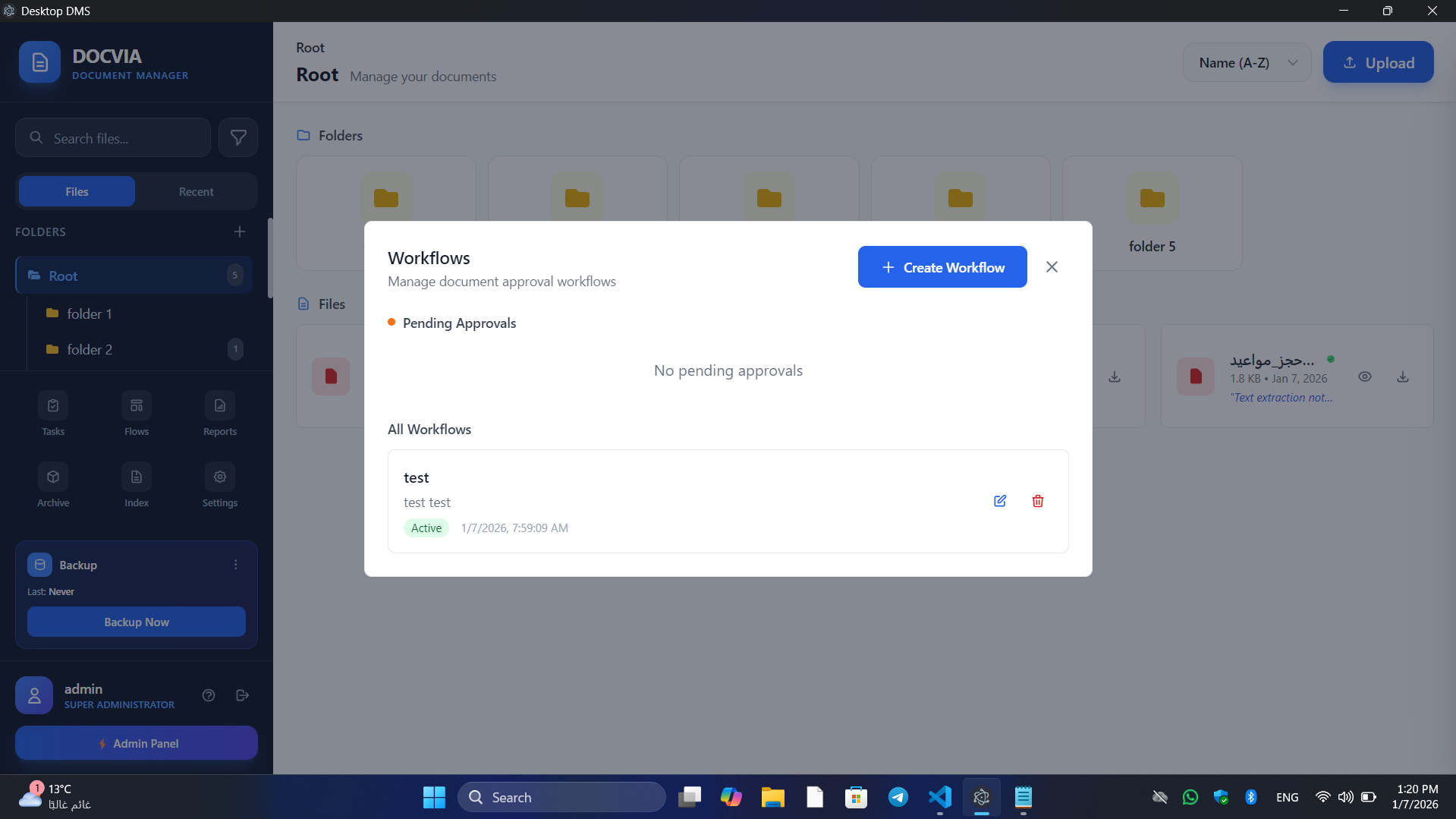
Task: Click the Windows Security tray icon
Action: (1221, 797)
